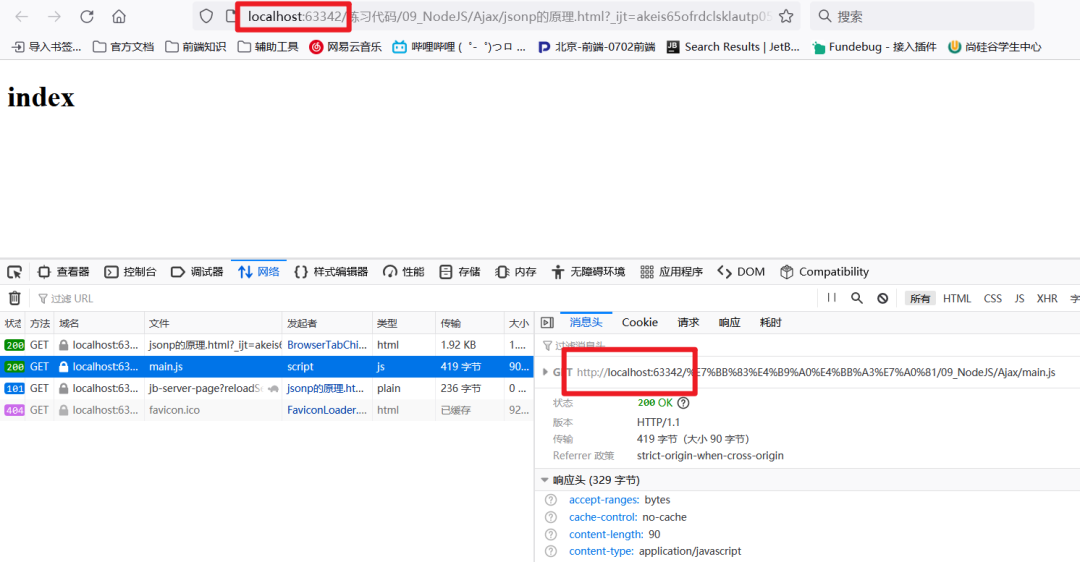Open help icon next to 200 OK status
Image resolution: width=1080 pixels, height=562 pixels.
683,403
